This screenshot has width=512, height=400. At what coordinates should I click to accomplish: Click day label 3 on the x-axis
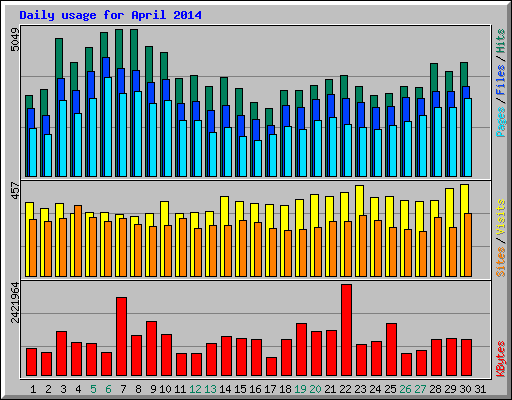tap(63, 389)
